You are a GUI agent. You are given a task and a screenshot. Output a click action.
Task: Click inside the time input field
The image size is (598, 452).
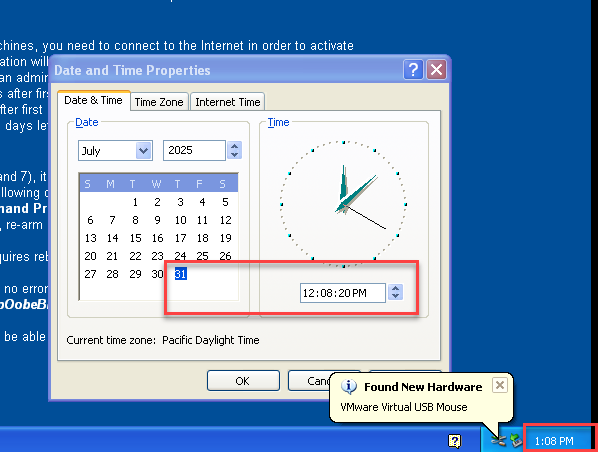click(342, 293)
